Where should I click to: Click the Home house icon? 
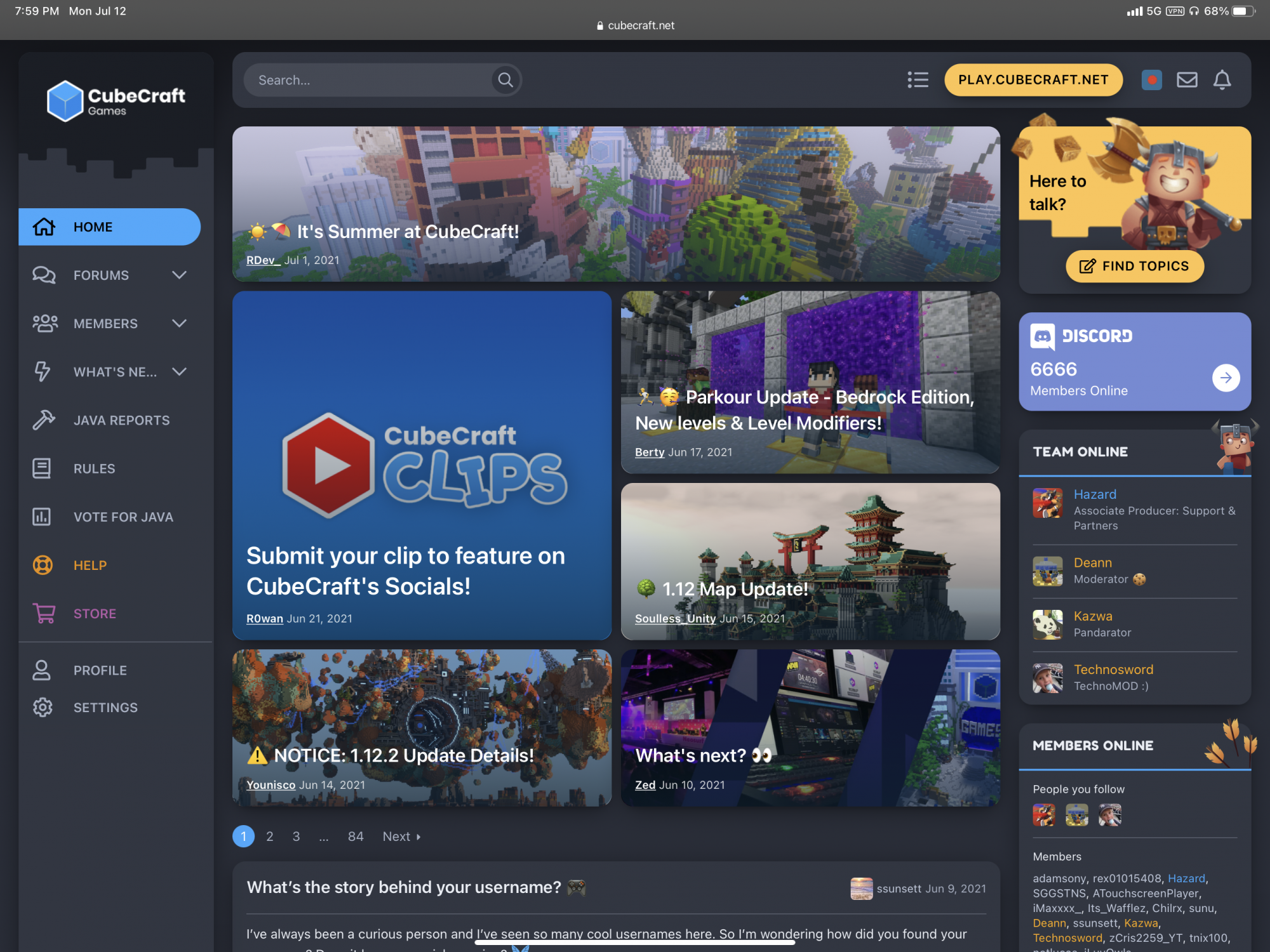[44, 227]
